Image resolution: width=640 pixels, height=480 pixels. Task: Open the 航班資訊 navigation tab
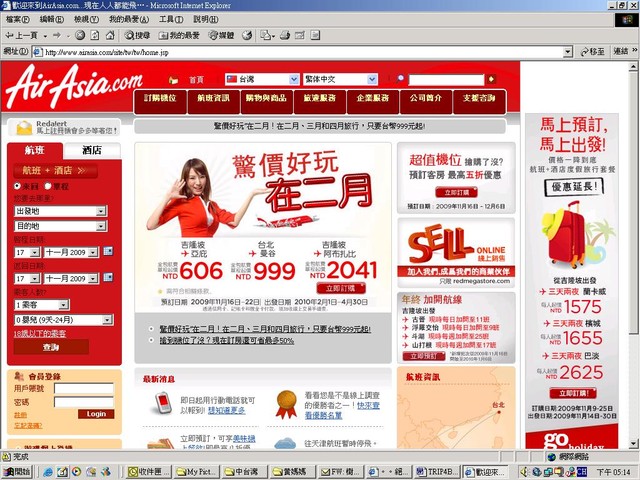pos(213,100)
